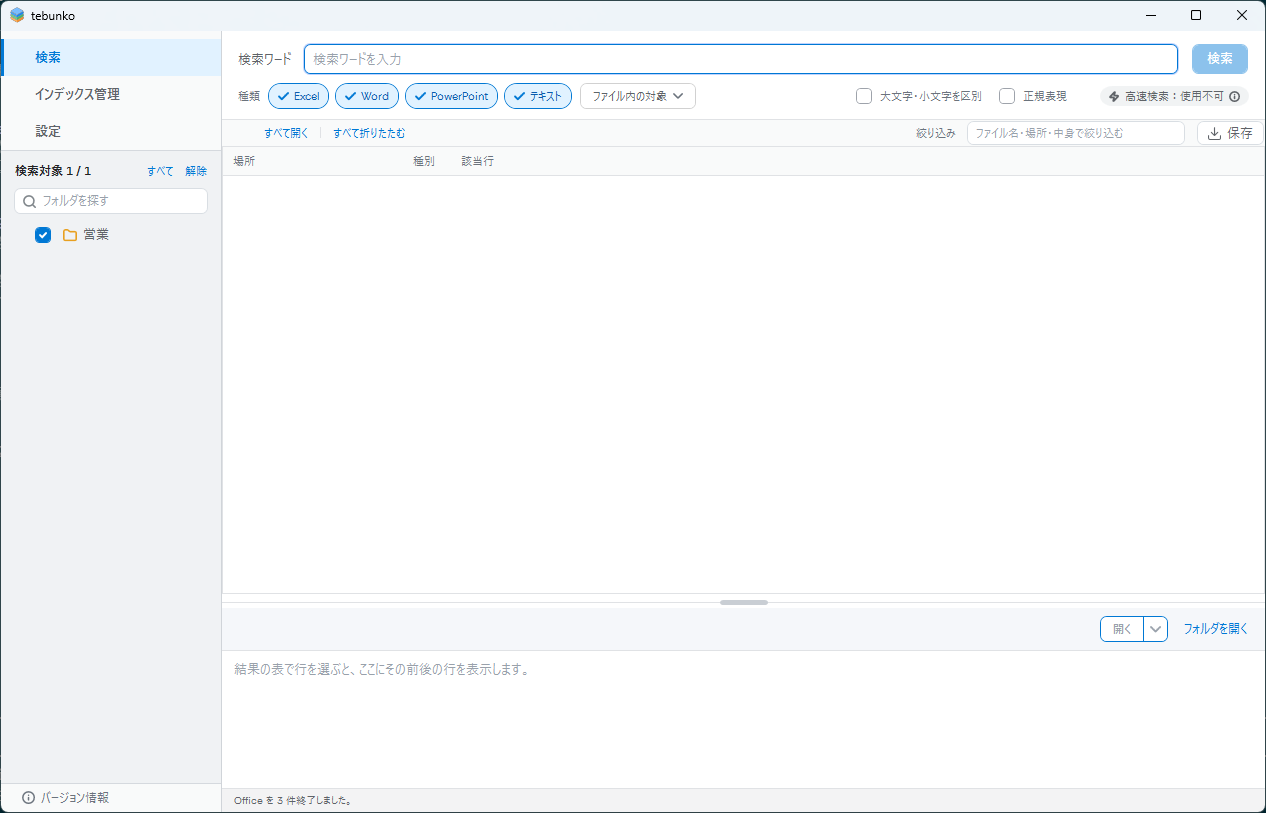This screenshot has width=1266, height=813.
Task: Click the 高速検索：使用不可 status badge
Action: coord(1174,97)
